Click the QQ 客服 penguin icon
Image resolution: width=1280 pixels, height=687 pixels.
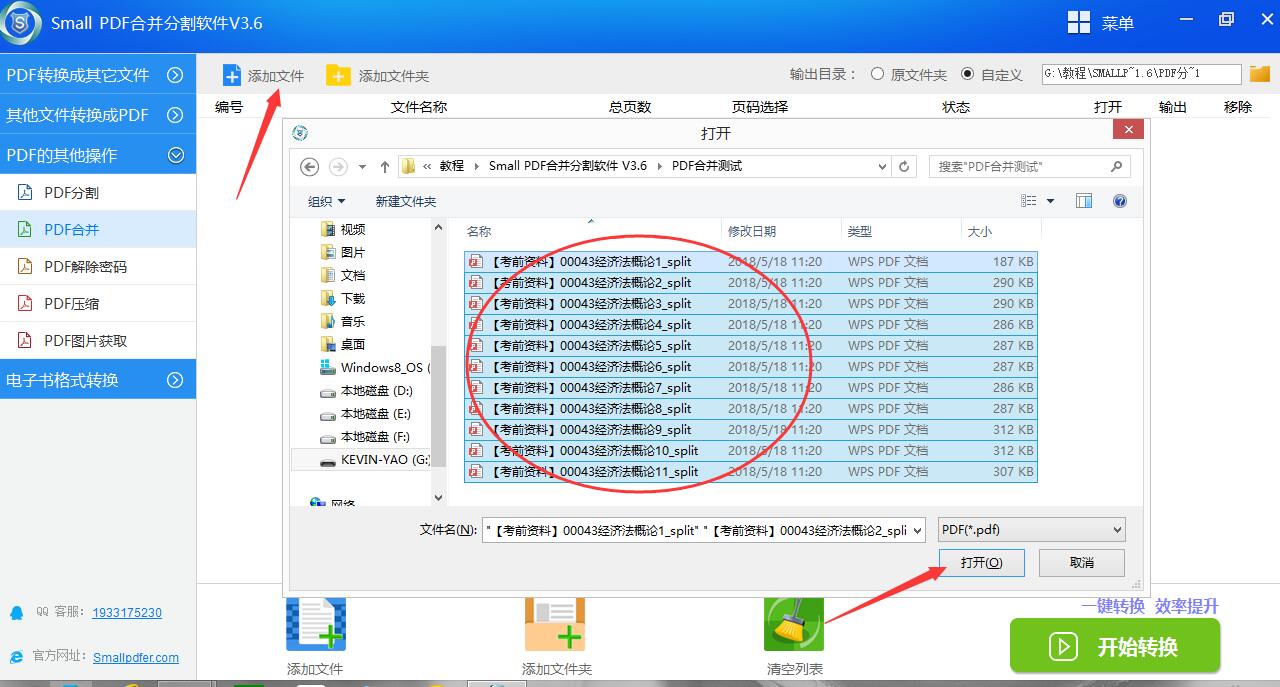coord(16,612)
